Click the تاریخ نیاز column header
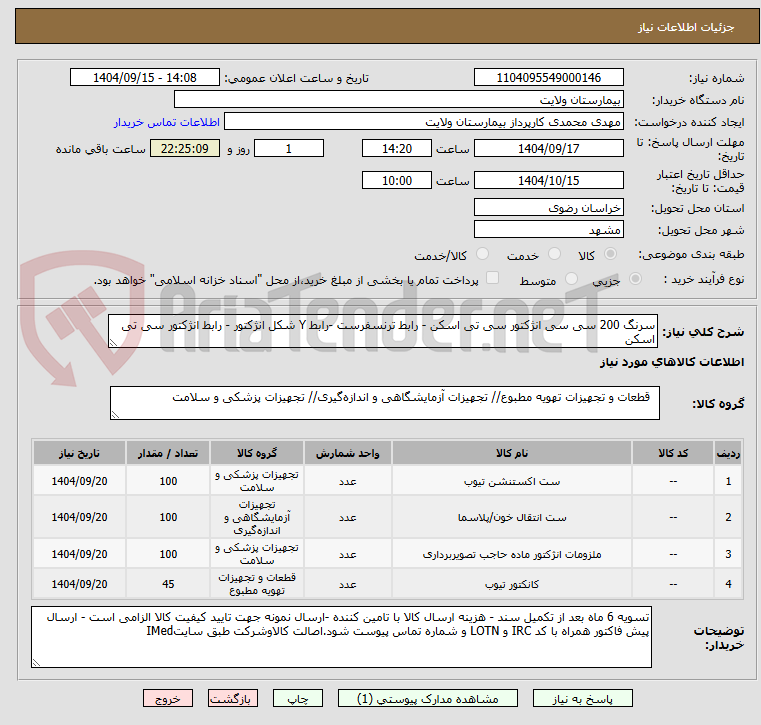This screenshot has height=725, width=761. (x=79, y=453)
